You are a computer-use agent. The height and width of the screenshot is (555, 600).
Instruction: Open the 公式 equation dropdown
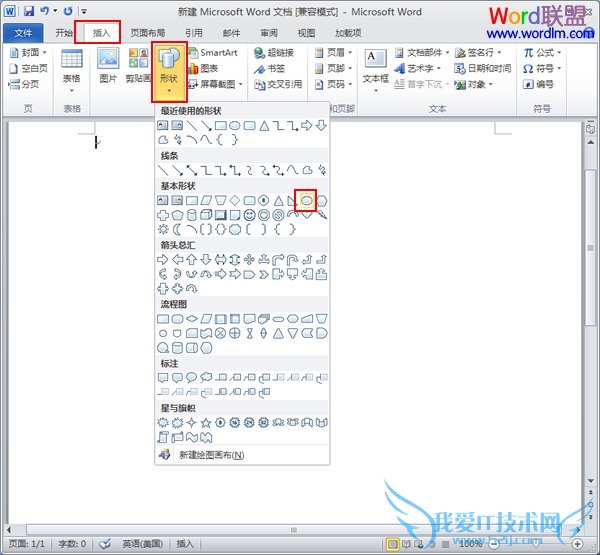click(542, 52)
